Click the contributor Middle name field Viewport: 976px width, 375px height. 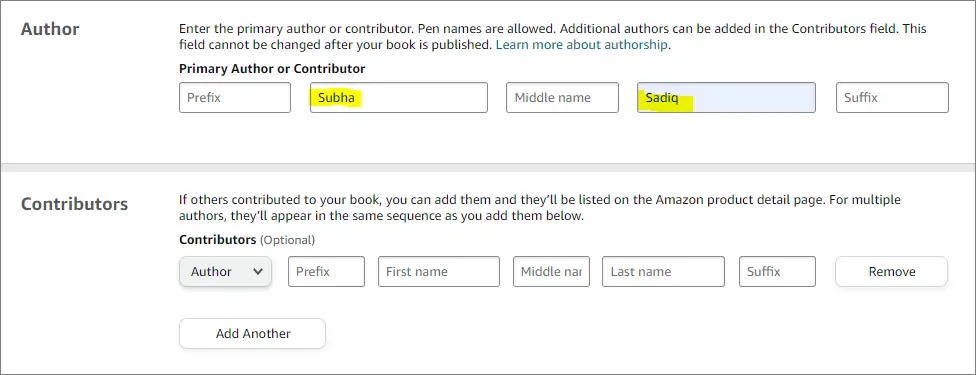pyautogui.click(x=551, y=272)
